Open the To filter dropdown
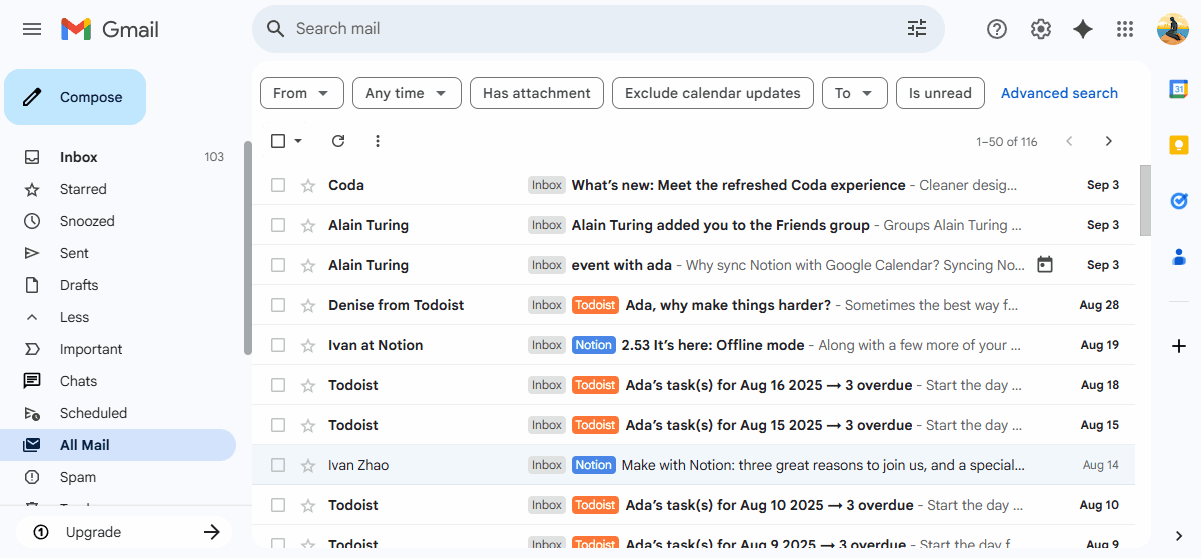This screenshot has width=1201, height=558. [854, 93]
